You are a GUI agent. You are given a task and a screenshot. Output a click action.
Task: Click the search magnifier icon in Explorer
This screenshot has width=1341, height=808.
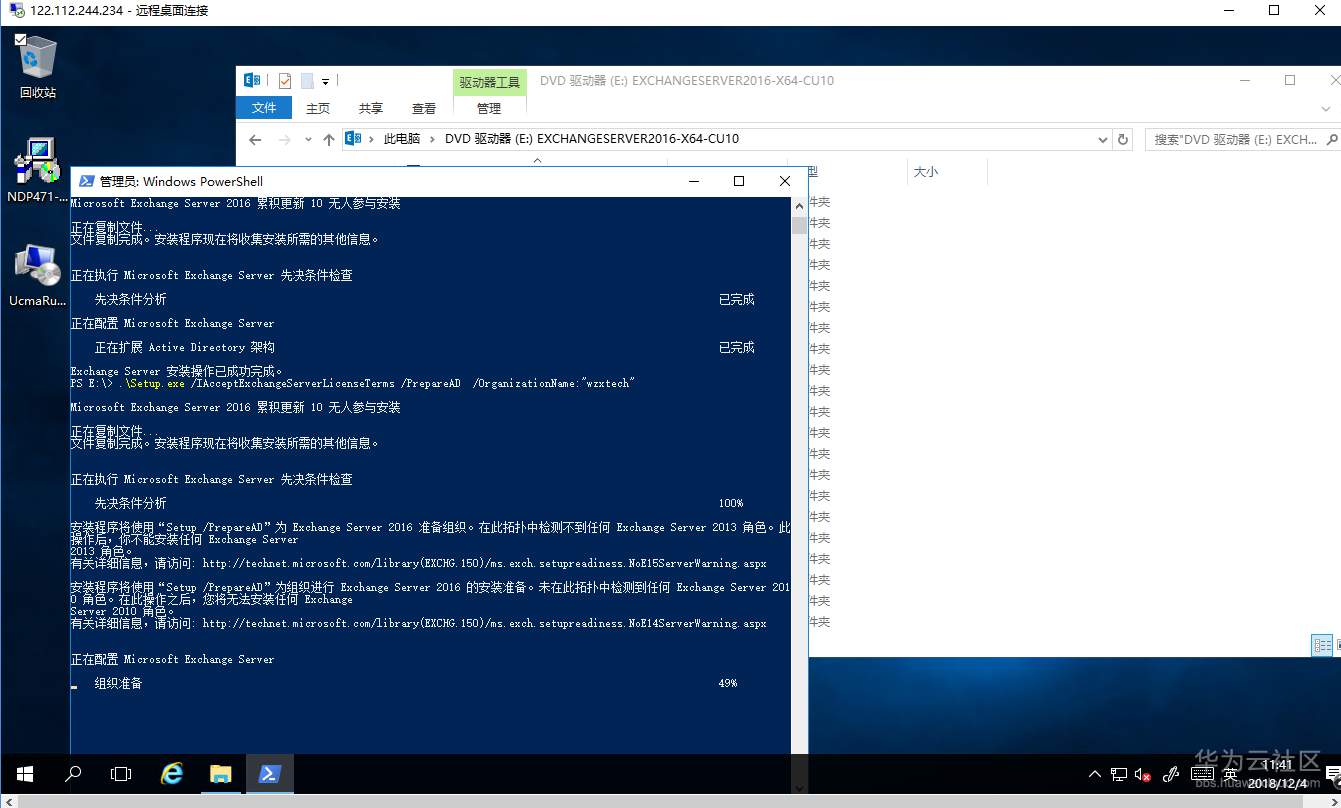1332,140
